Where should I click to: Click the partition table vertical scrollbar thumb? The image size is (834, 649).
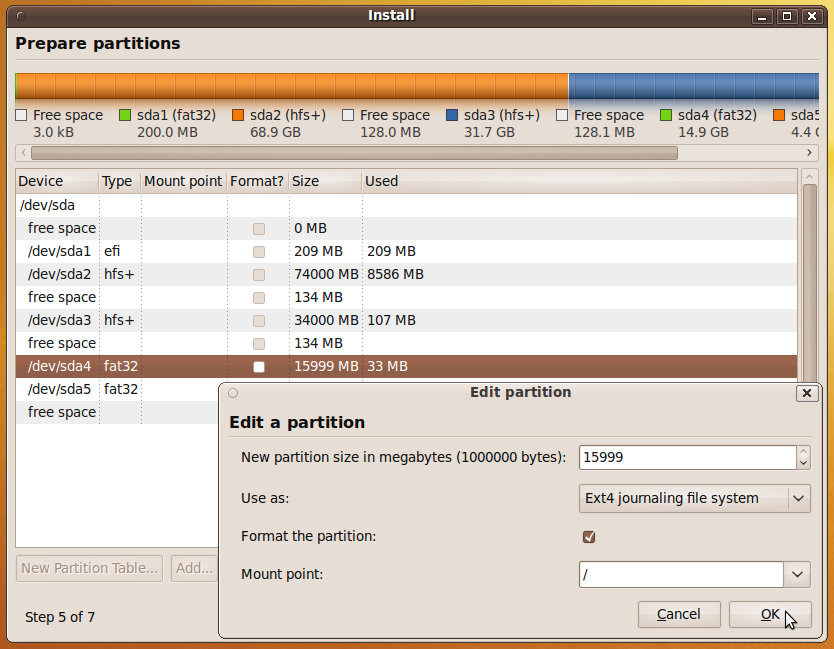810,284
